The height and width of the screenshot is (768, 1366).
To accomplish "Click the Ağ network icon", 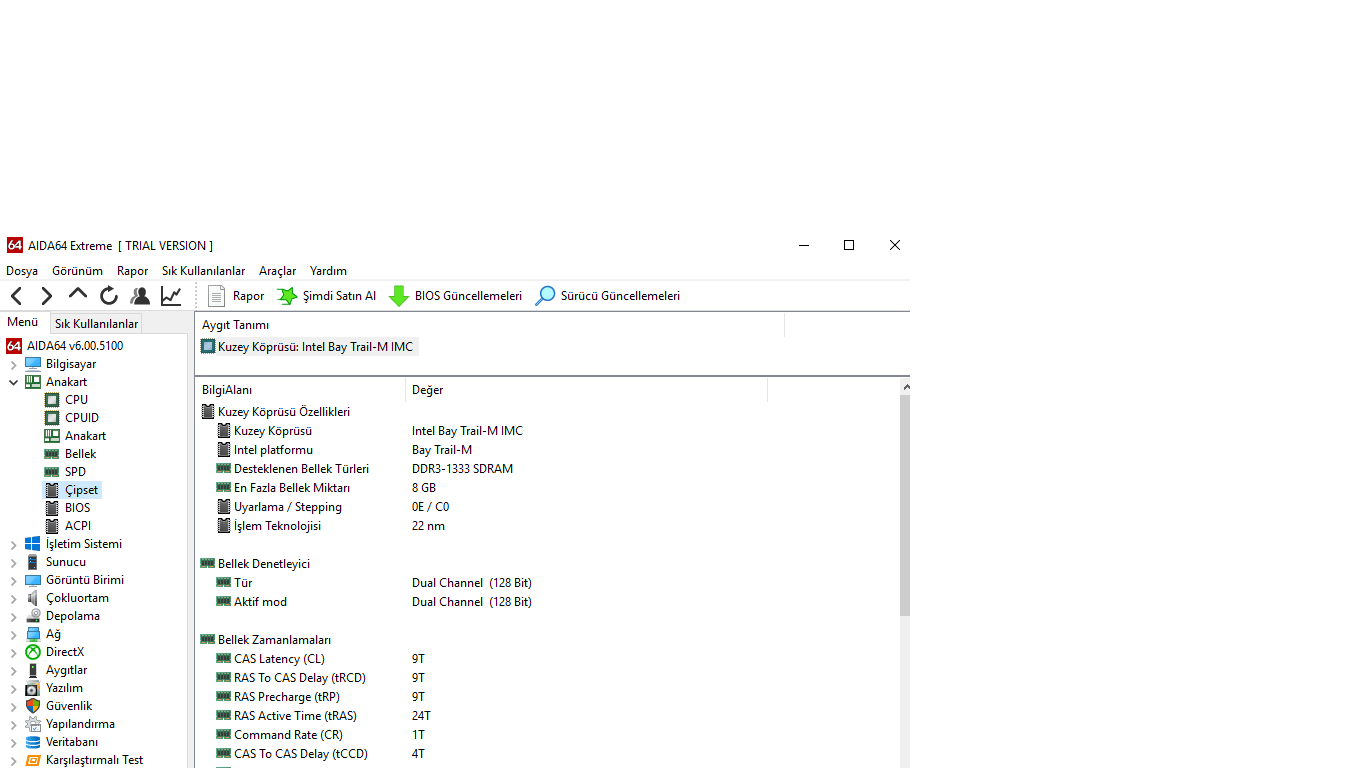I will coord(33,634).
